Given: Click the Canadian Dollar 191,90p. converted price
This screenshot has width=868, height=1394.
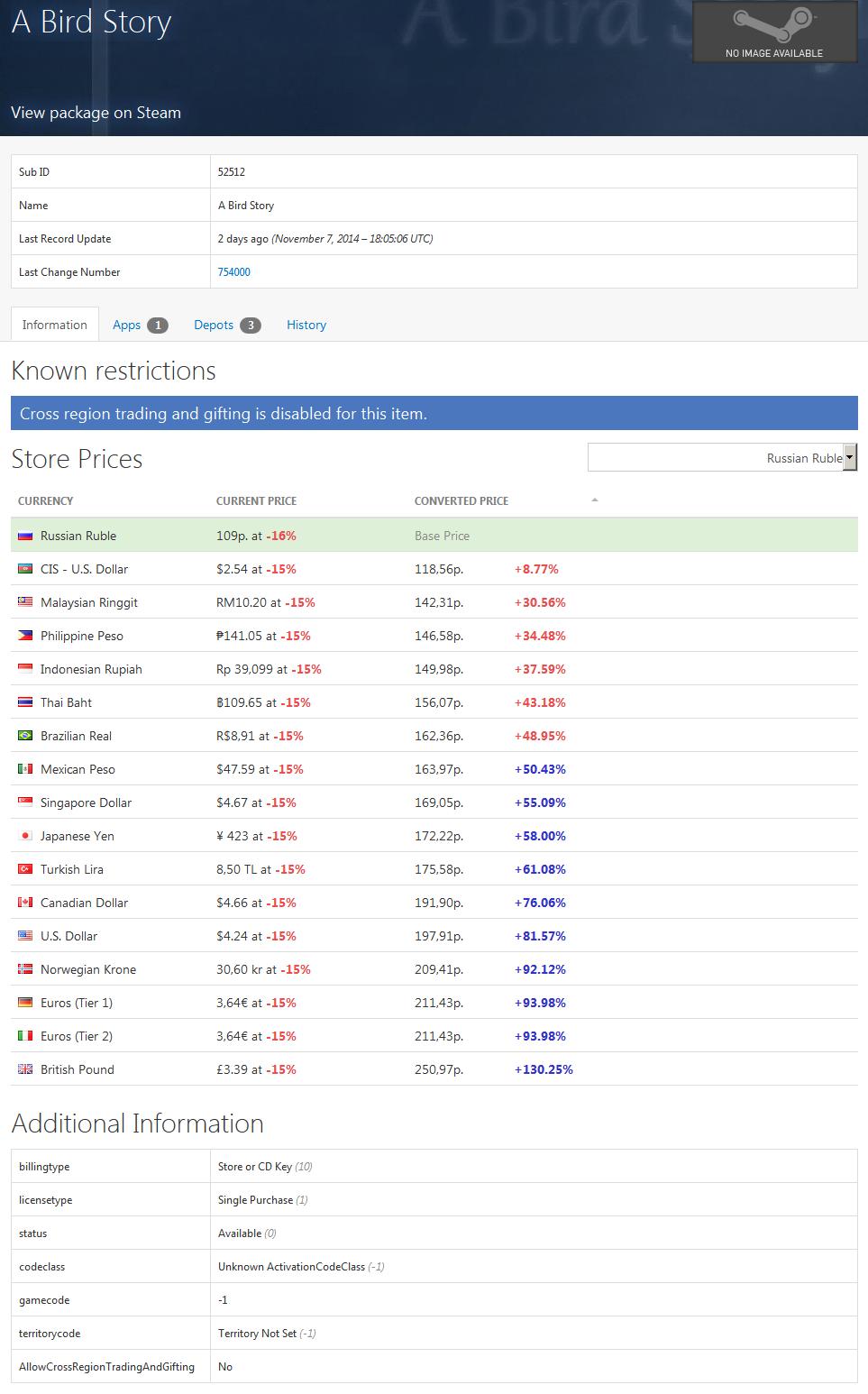Looking at the screenshot, I should point(439,903).
